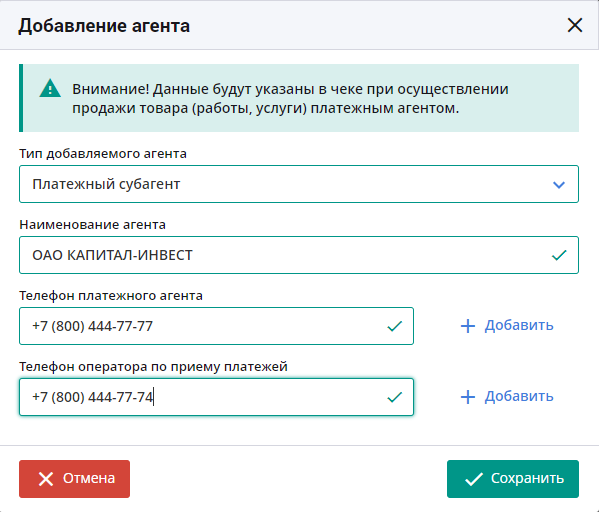
Task: Click the Тип добавляемого агента label
Action: tap(103, 153)
